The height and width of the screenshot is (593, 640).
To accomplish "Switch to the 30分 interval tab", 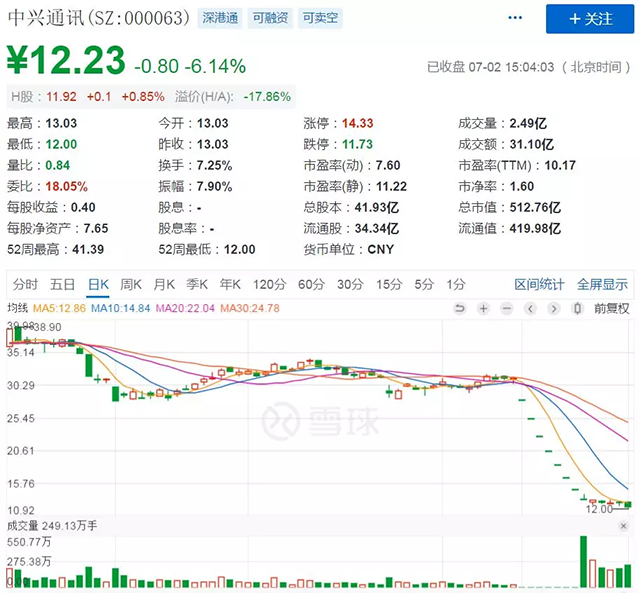I will click(x=350, y=284).
